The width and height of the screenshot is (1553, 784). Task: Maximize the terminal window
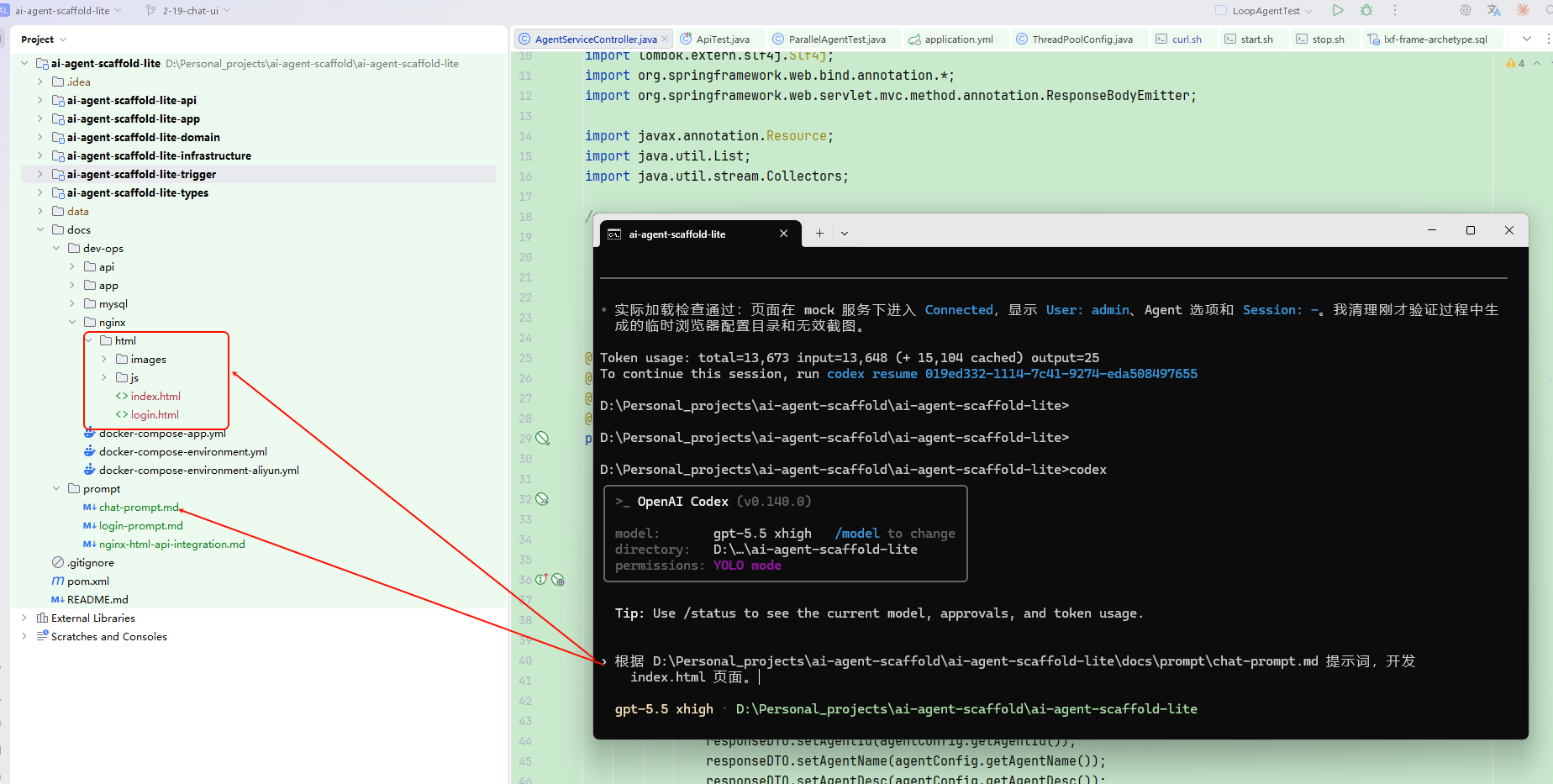coord(1471,230)
